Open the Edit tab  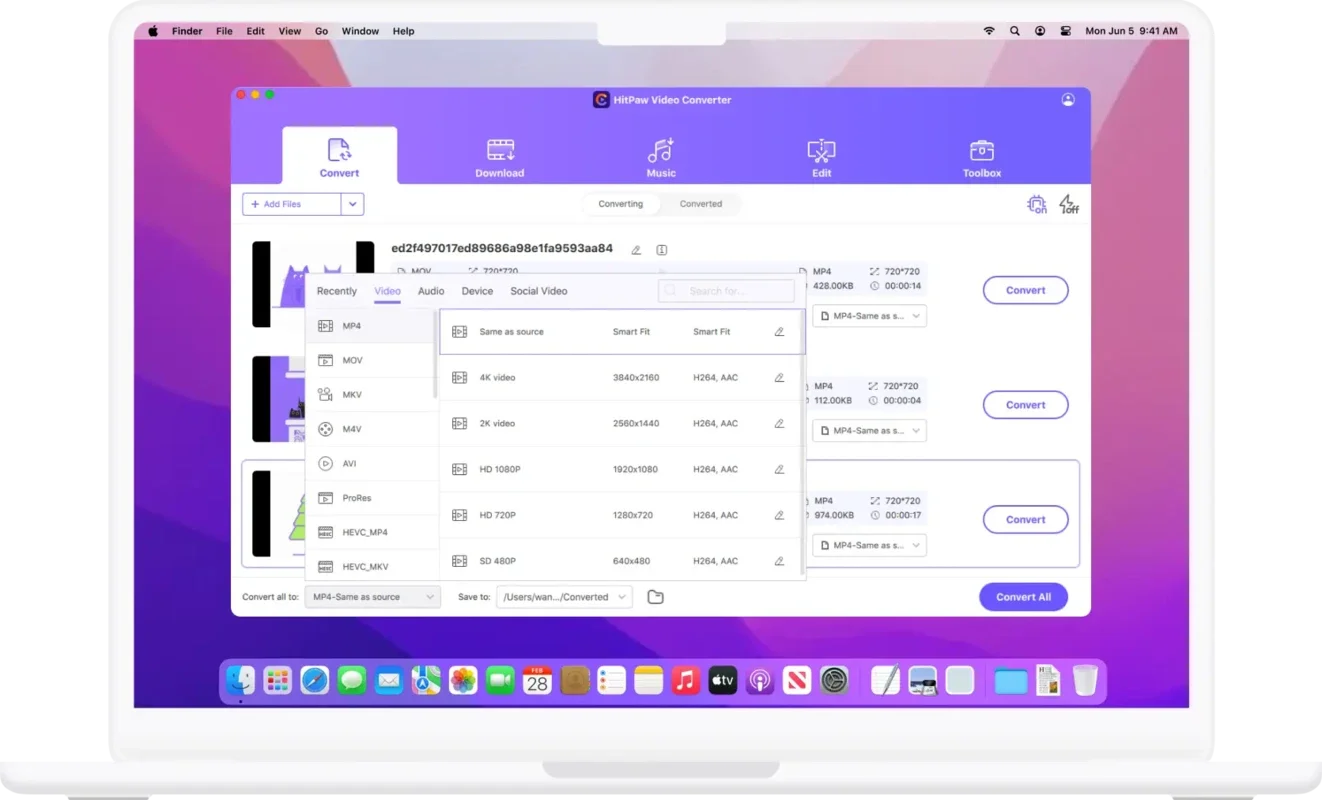(x=821, y=159)
